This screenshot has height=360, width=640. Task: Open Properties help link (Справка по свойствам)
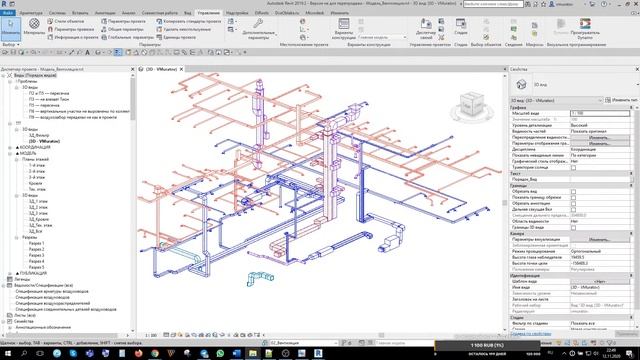(x=531, y=334)
